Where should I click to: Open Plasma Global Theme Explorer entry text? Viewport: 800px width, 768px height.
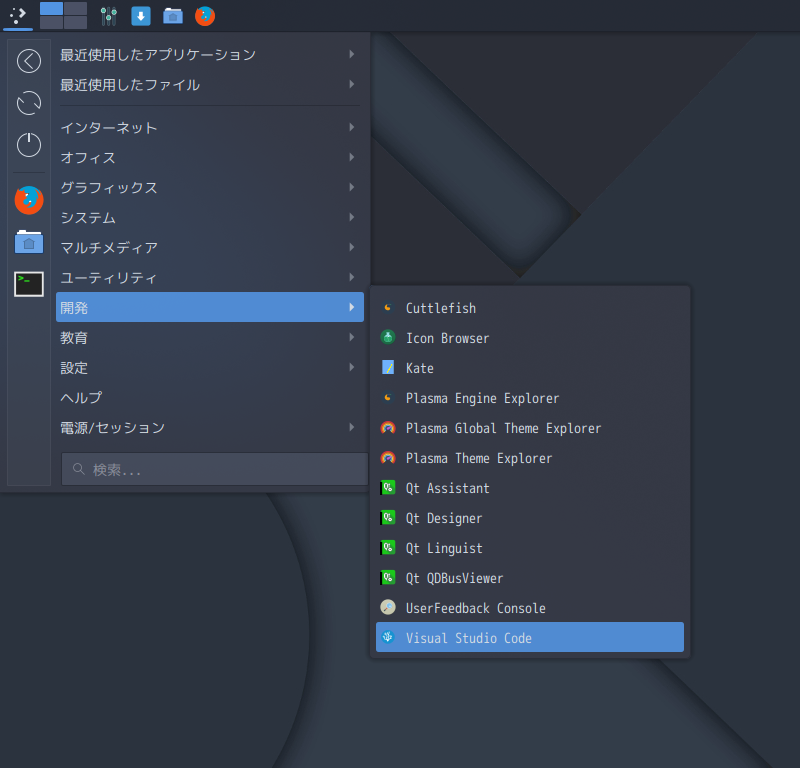[504, 428]
